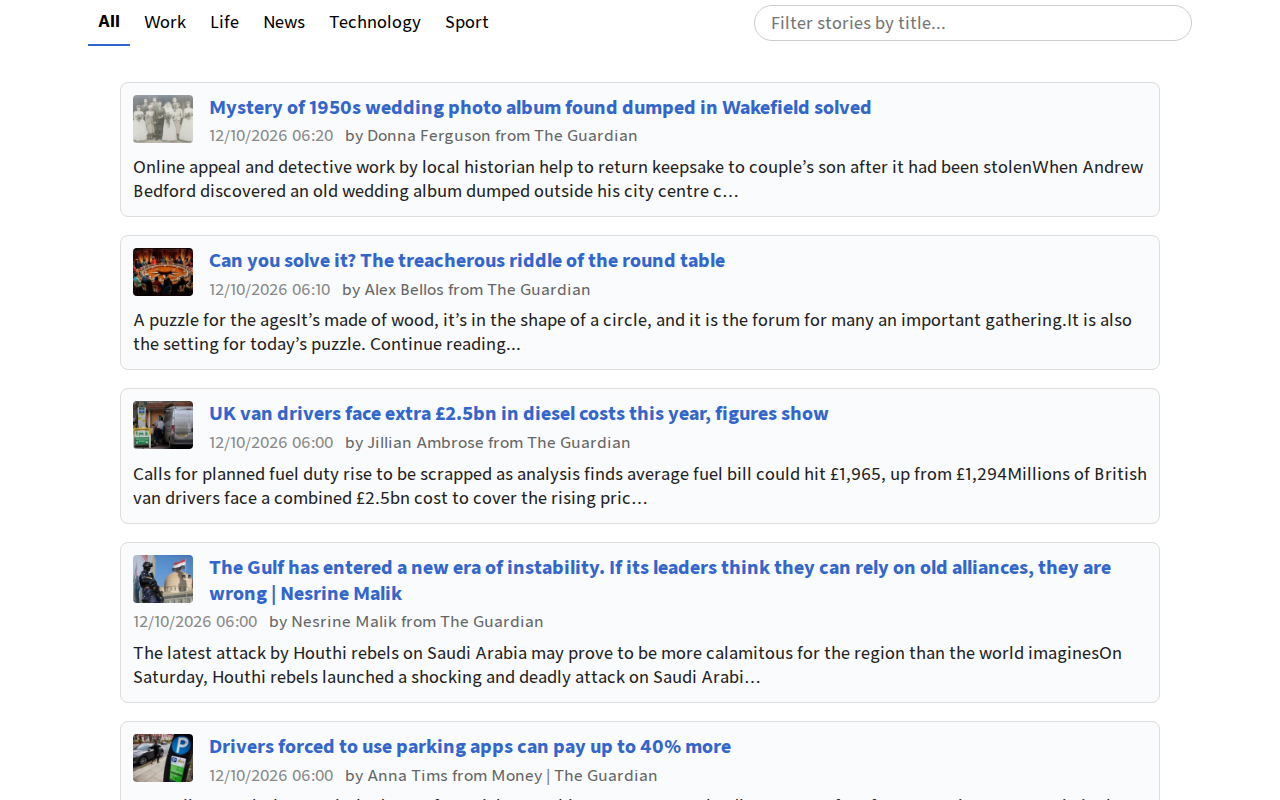This screenshot has width=1280, height=800.
Task: Select the Work category tab
Action: pyautogui.click(x=165, y=22)
